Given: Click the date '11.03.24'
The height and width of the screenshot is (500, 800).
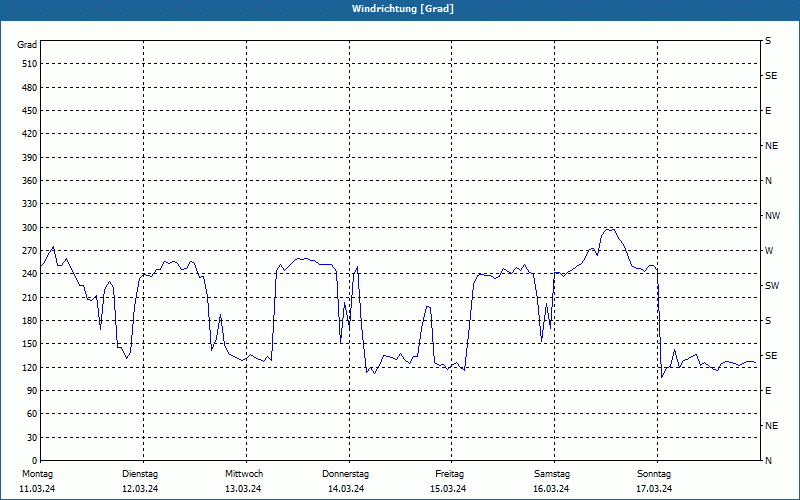Looking at the screenshot, I should coord(37,489).
